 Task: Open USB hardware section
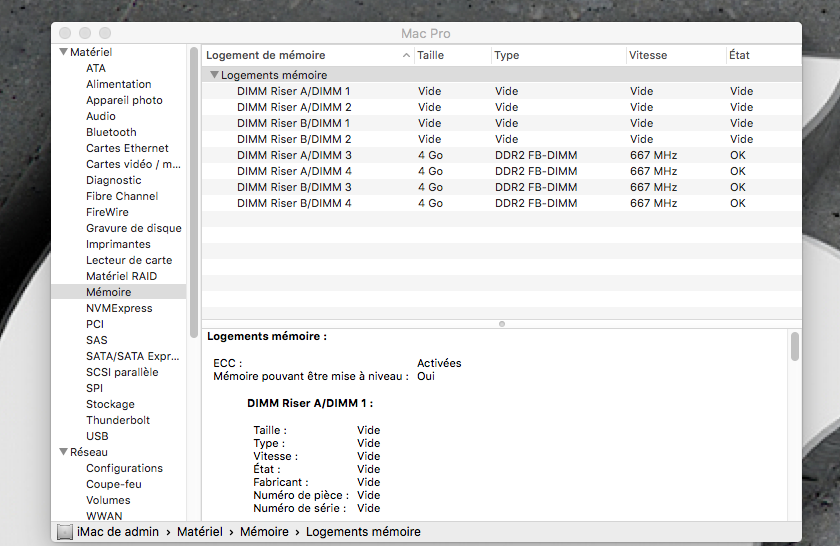(x=97, y=436)
